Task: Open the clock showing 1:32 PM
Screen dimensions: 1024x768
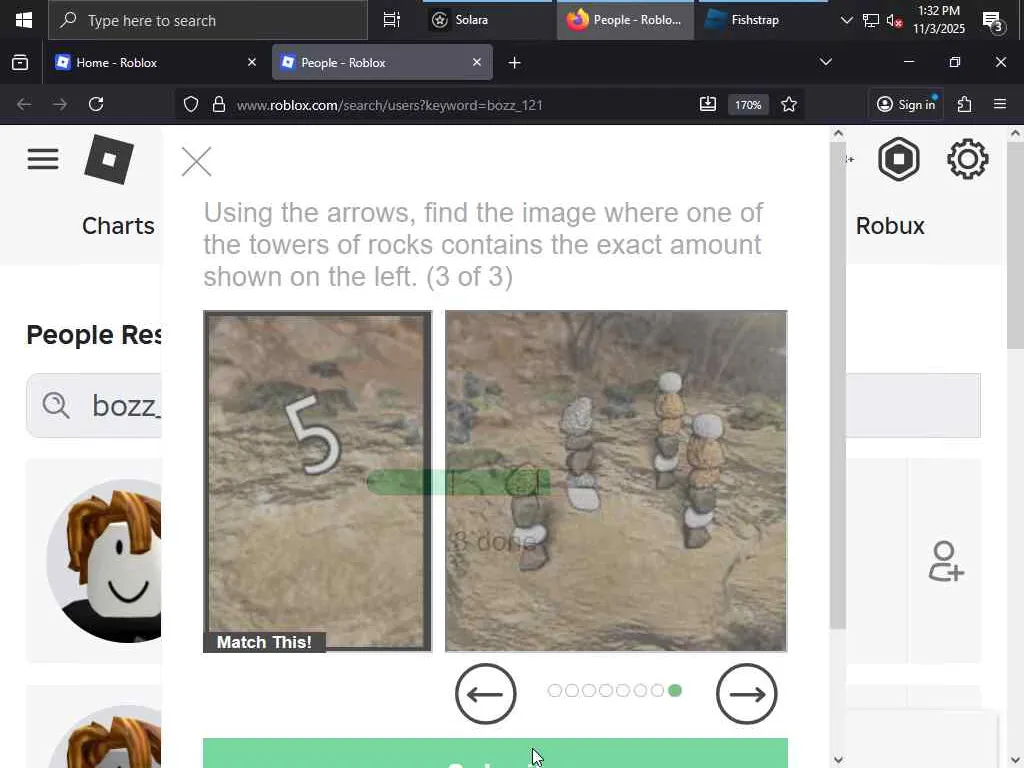Action: pos(939,20)
